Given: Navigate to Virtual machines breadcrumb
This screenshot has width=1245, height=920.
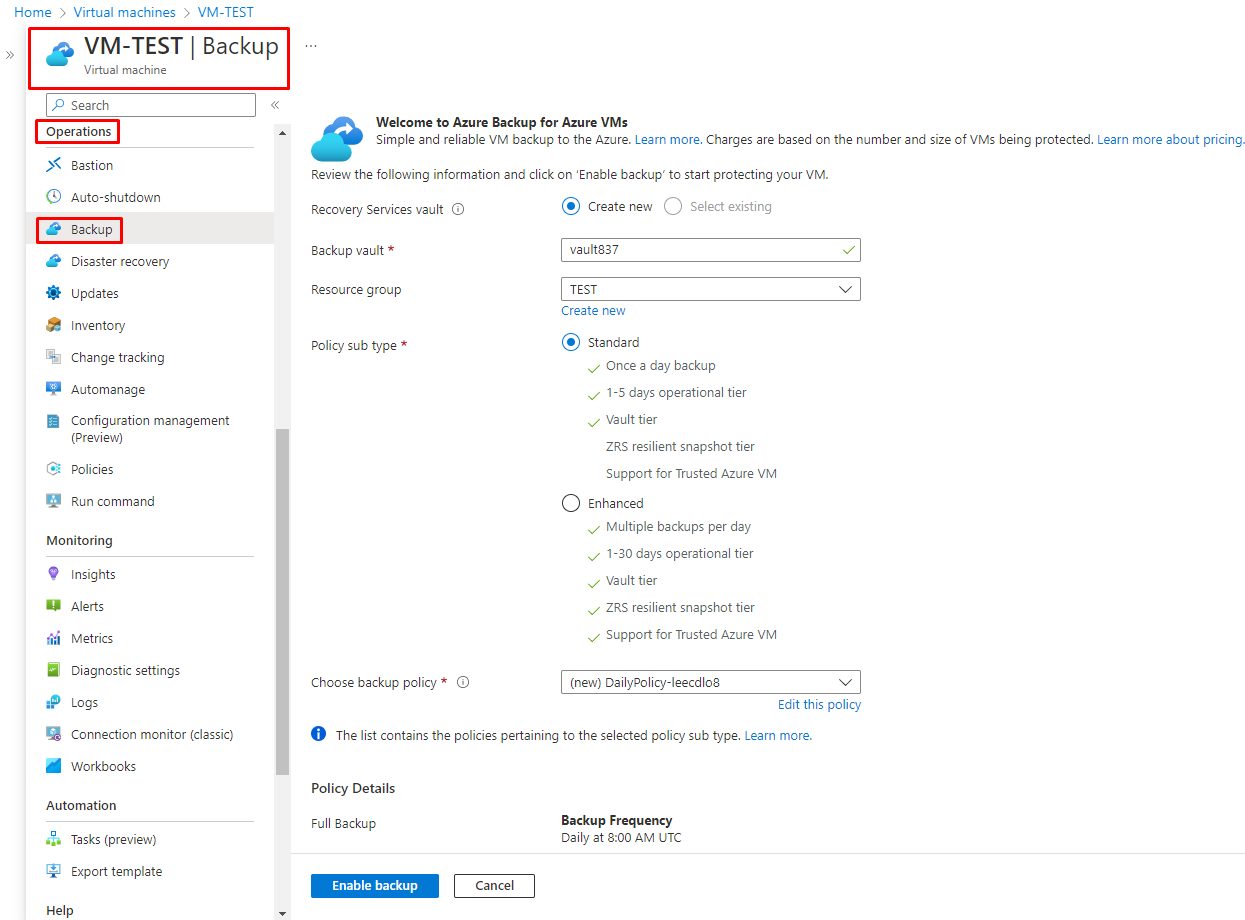Looking at the screenshot, I should click(125, 13).
